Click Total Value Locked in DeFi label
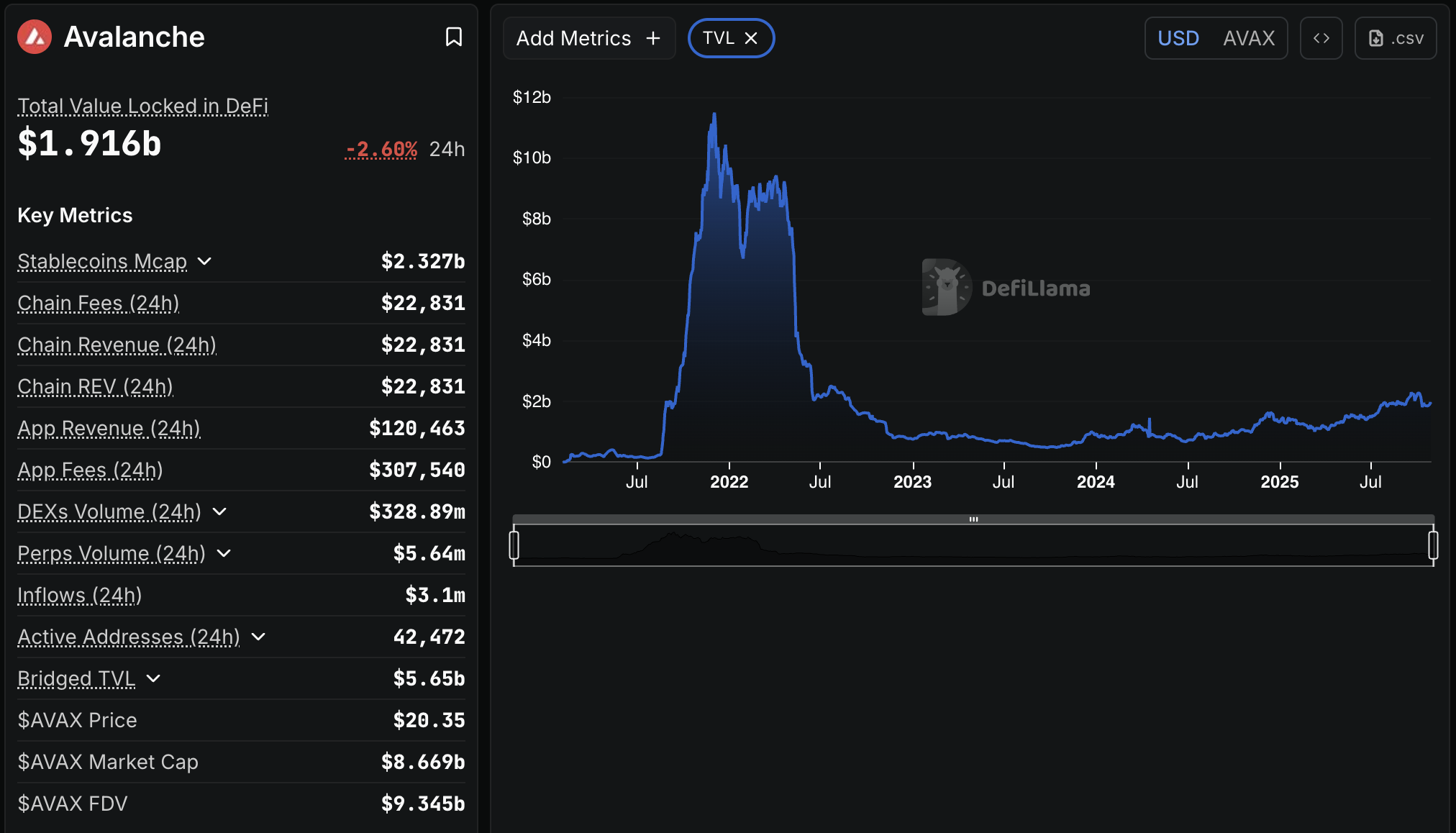 [x=142, y=106]
